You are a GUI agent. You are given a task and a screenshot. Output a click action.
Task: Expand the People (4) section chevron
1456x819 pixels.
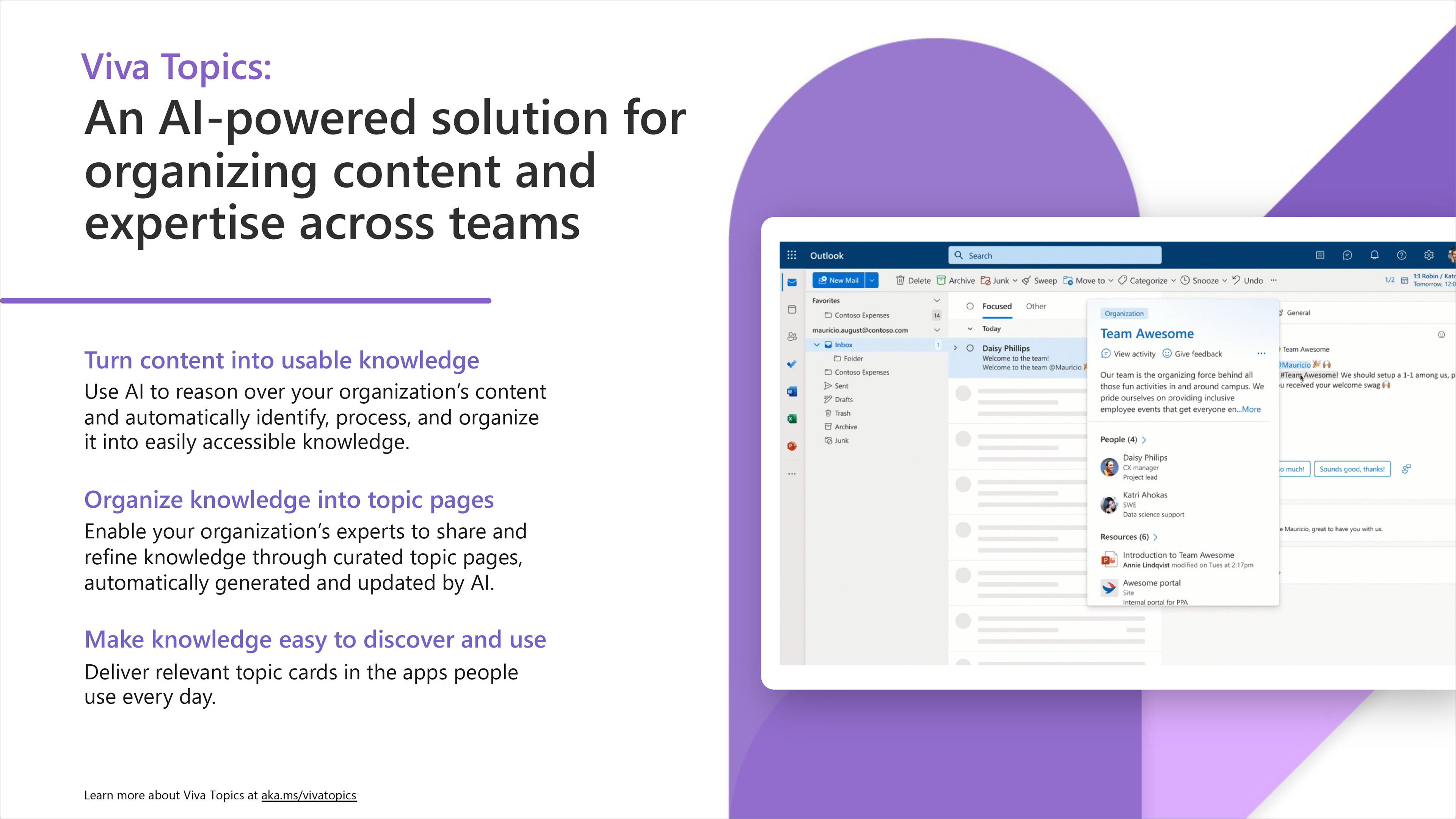point(1144,440)
